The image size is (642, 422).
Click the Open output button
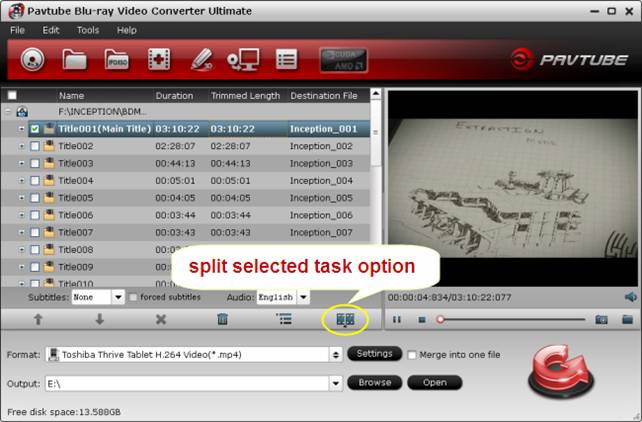pos(435,382)
